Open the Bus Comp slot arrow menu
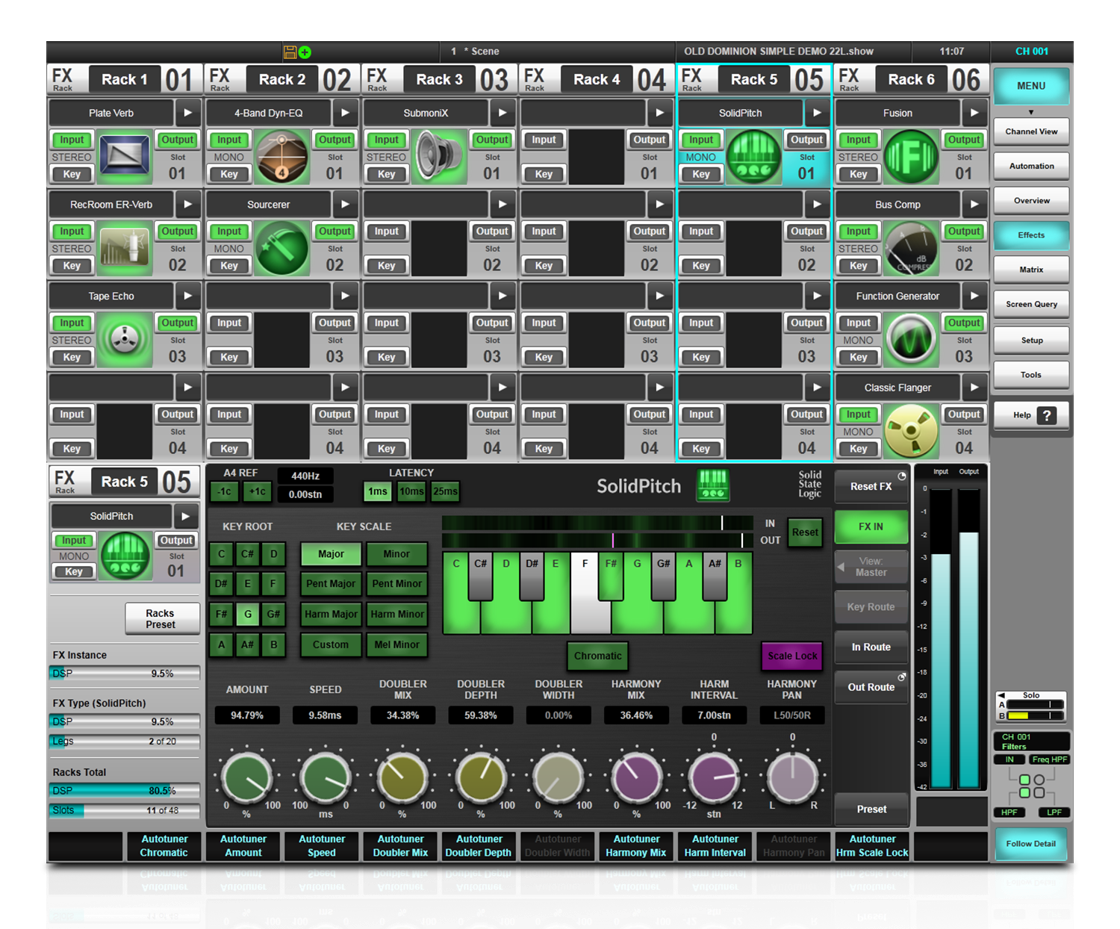 (x=974, y=205)
